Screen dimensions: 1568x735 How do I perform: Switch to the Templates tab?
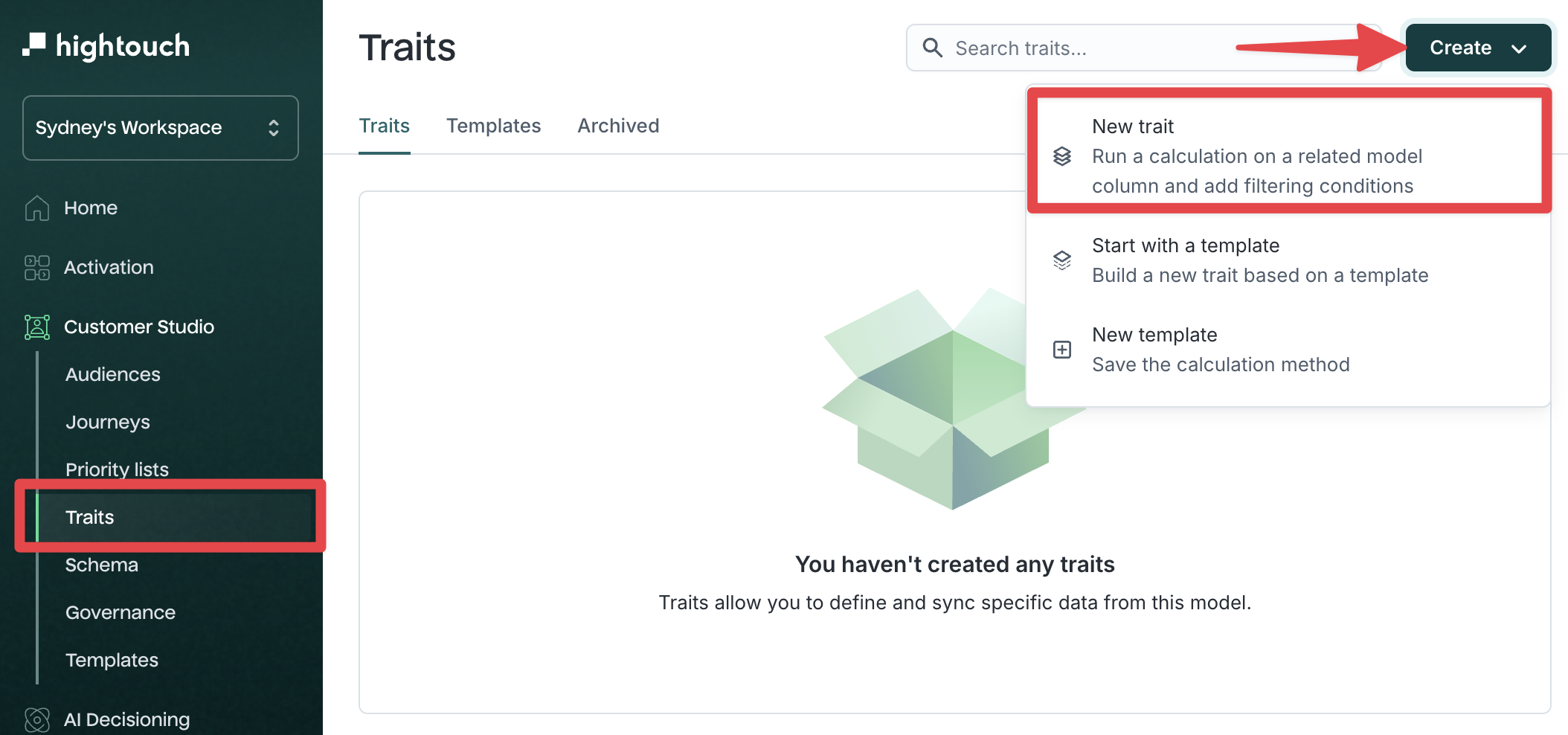pos(493,126)
